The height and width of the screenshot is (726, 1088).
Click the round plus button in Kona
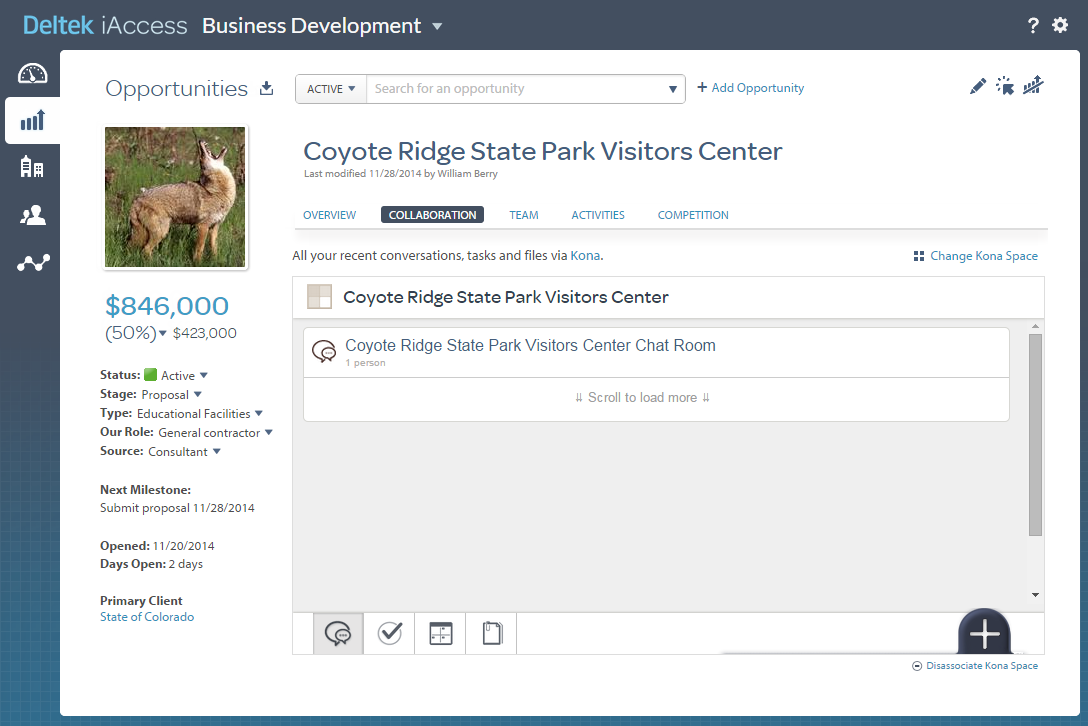(984, 633)
